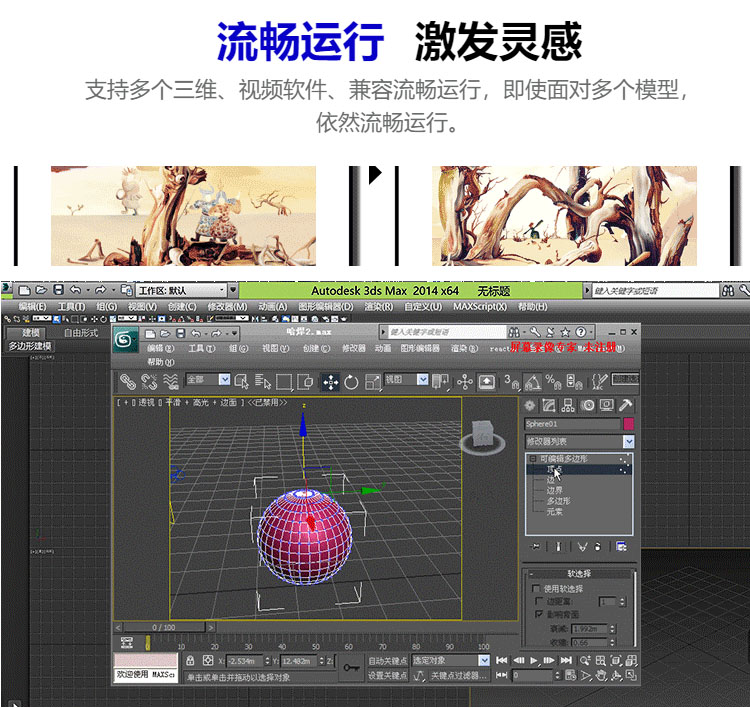The image size is (750, 708).
Task: Toggle Absolute/Offset transform type-in mode
Action: point(208,661)
